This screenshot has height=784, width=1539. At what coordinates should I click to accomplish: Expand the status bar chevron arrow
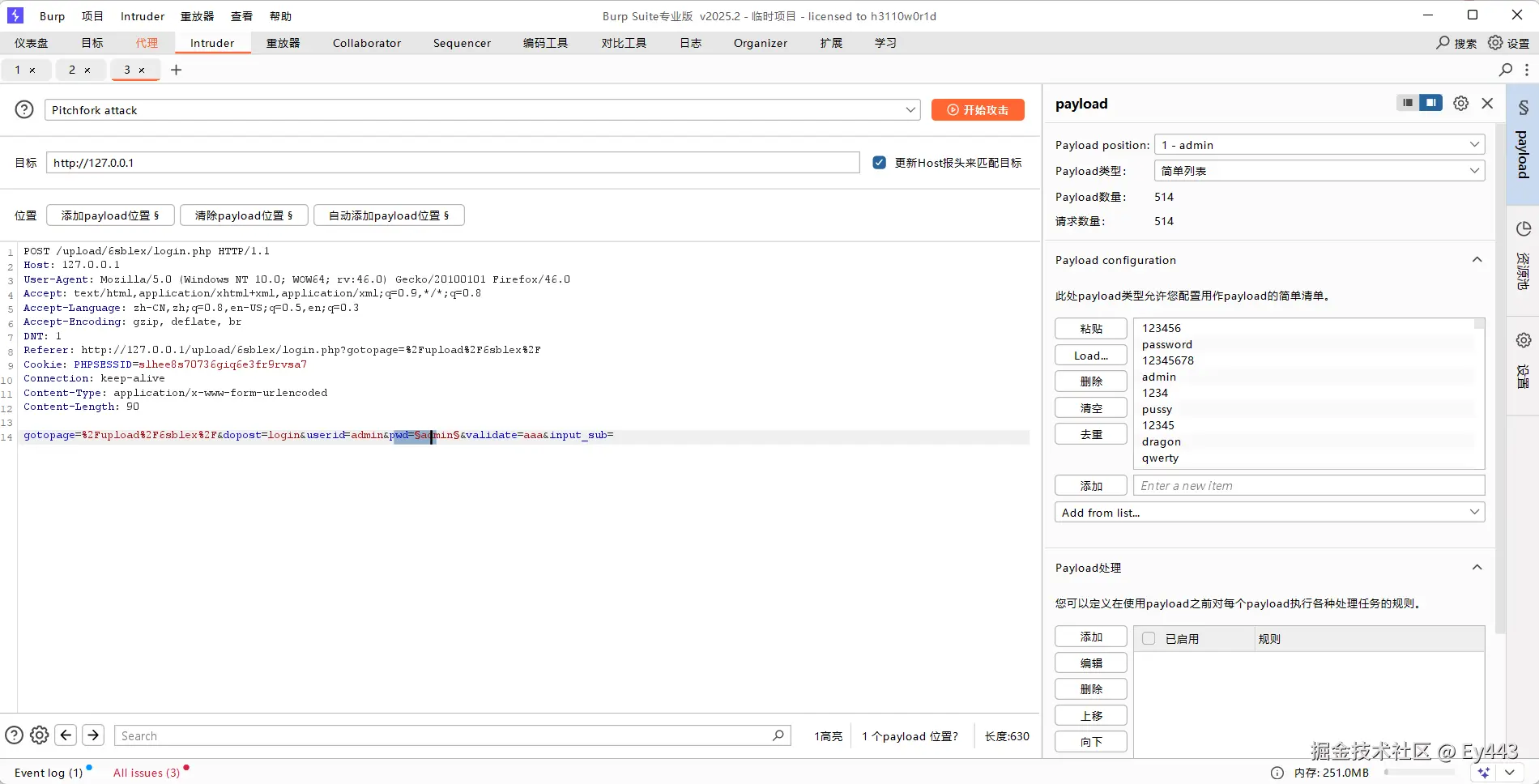point(1510,773)
